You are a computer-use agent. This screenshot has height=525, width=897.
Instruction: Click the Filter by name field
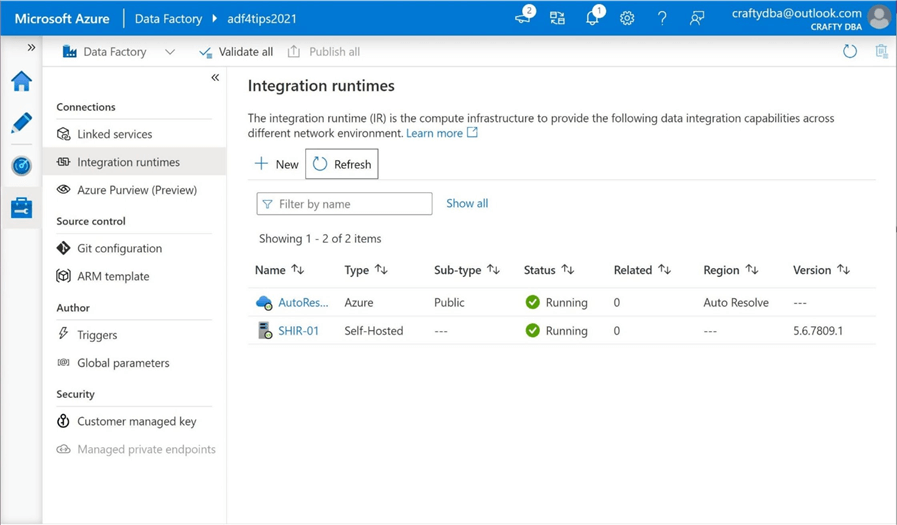pyautogui.click(x=352, y=204)
